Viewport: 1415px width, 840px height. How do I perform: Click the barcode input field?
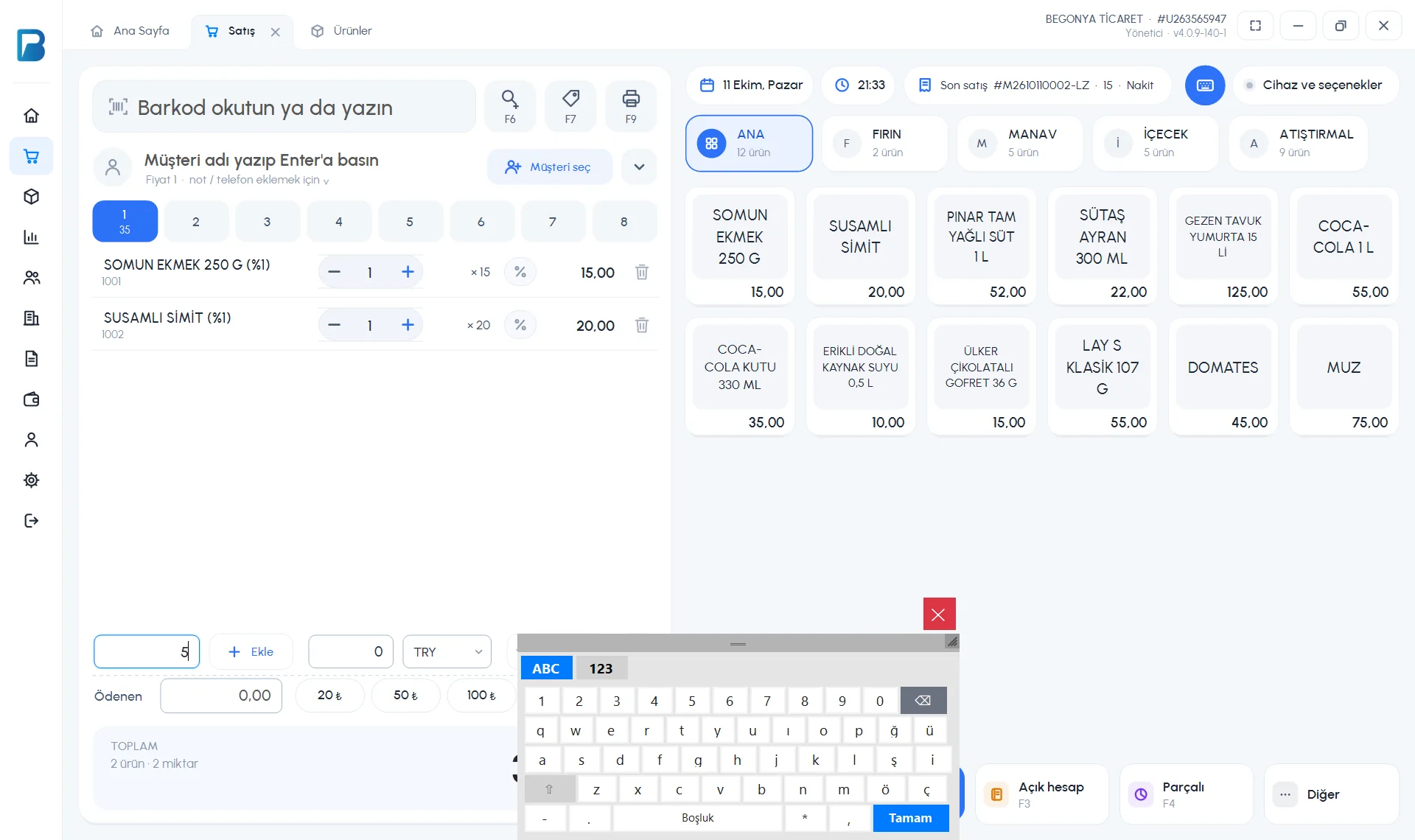284,107
